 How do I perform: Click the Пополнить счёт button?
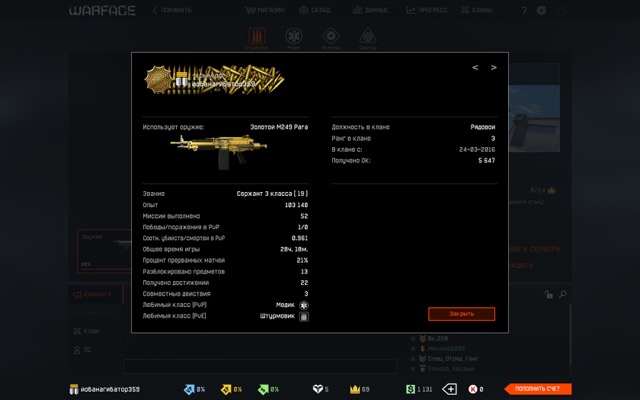tap(538, 388)
